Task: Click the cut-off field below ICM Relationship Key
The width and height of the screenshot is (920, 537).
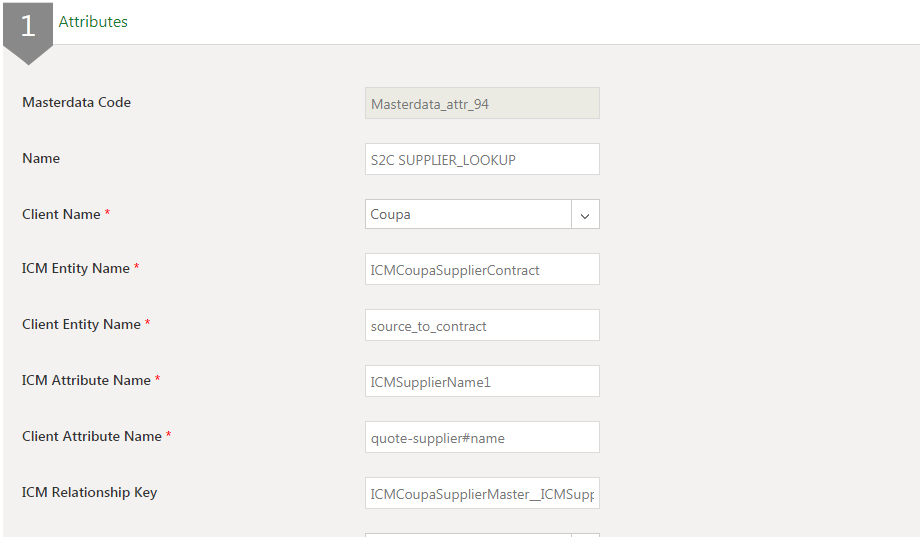Action: pyautogui.click(x=482, y=534)
